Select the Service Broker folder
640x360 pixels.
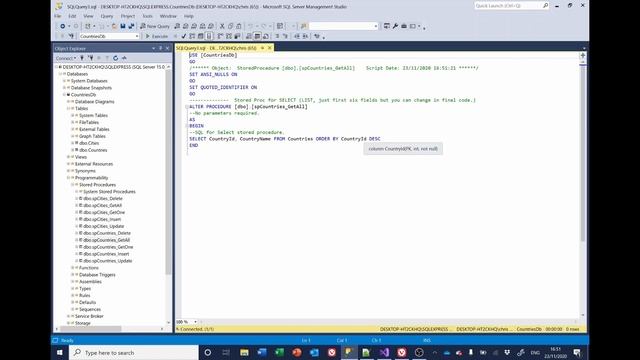89,316
